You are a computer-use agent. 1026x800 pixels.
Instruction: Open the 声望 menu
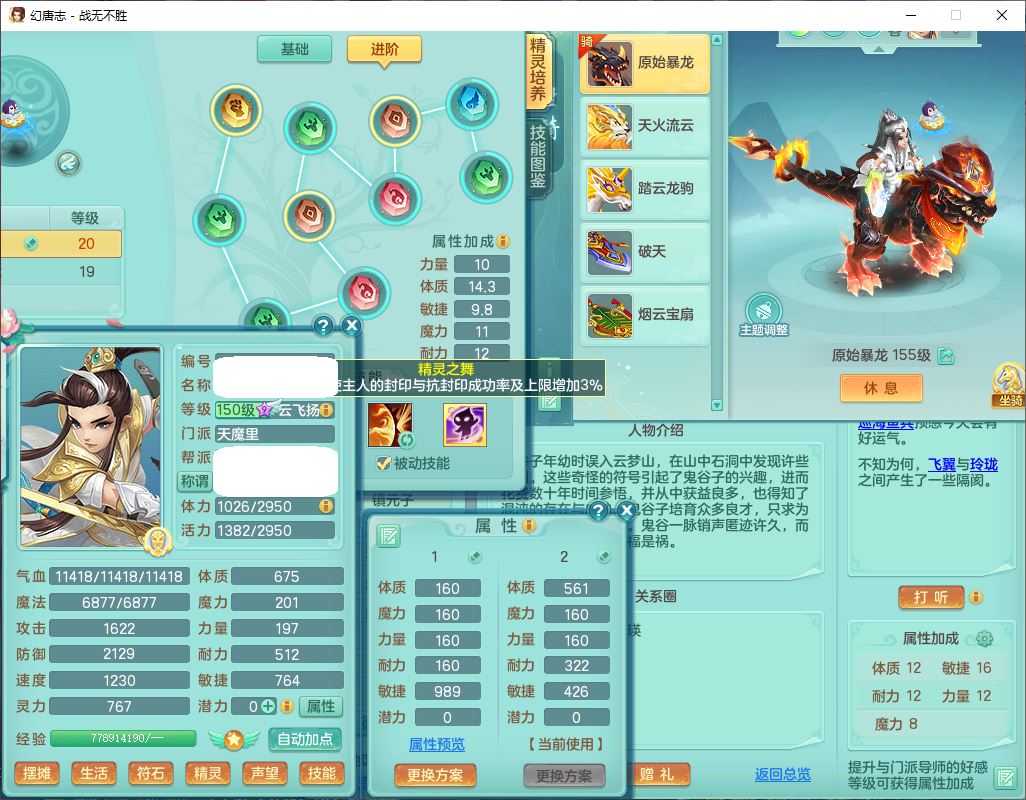tap(264, 774)
